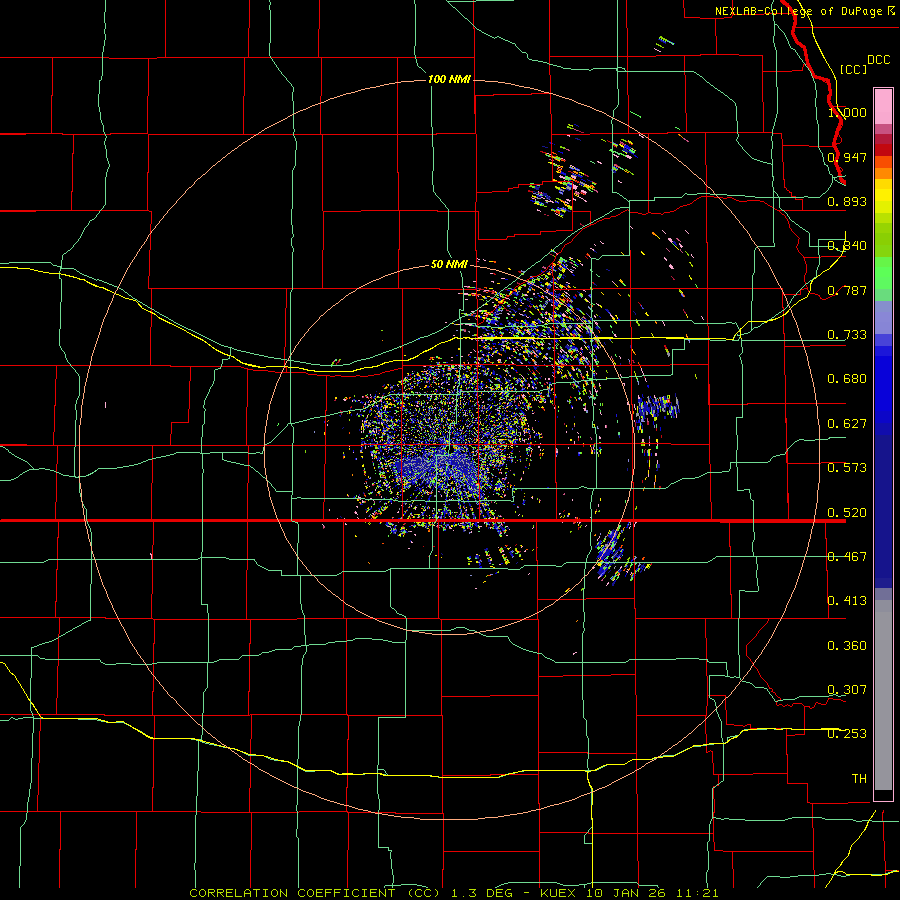
Task: Click the CORRELATION COEFFICIENT (CC) caption text
Action: (x=315, y=893)
